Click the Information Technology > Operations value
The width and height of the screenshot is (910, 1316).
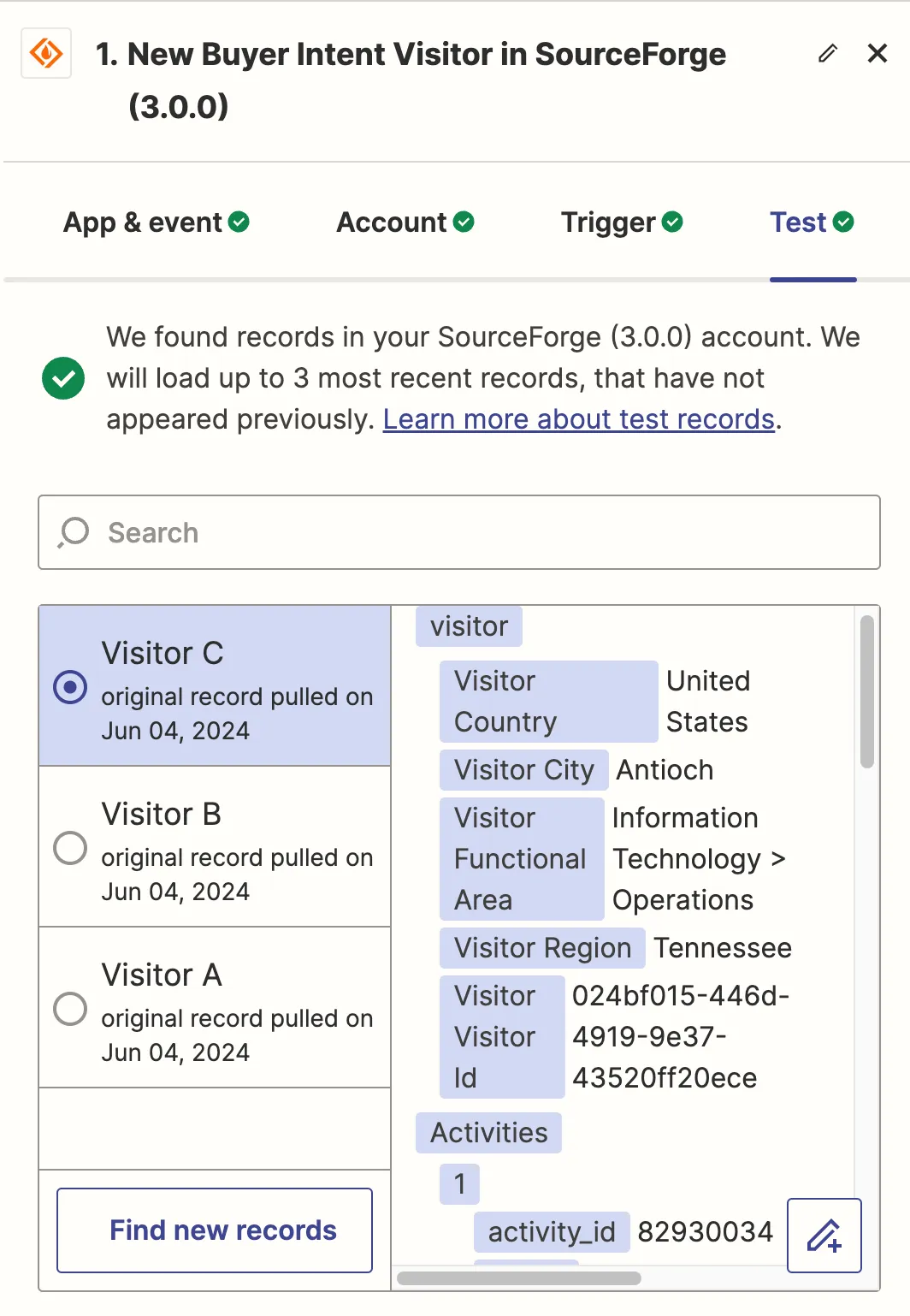point(699,859)
